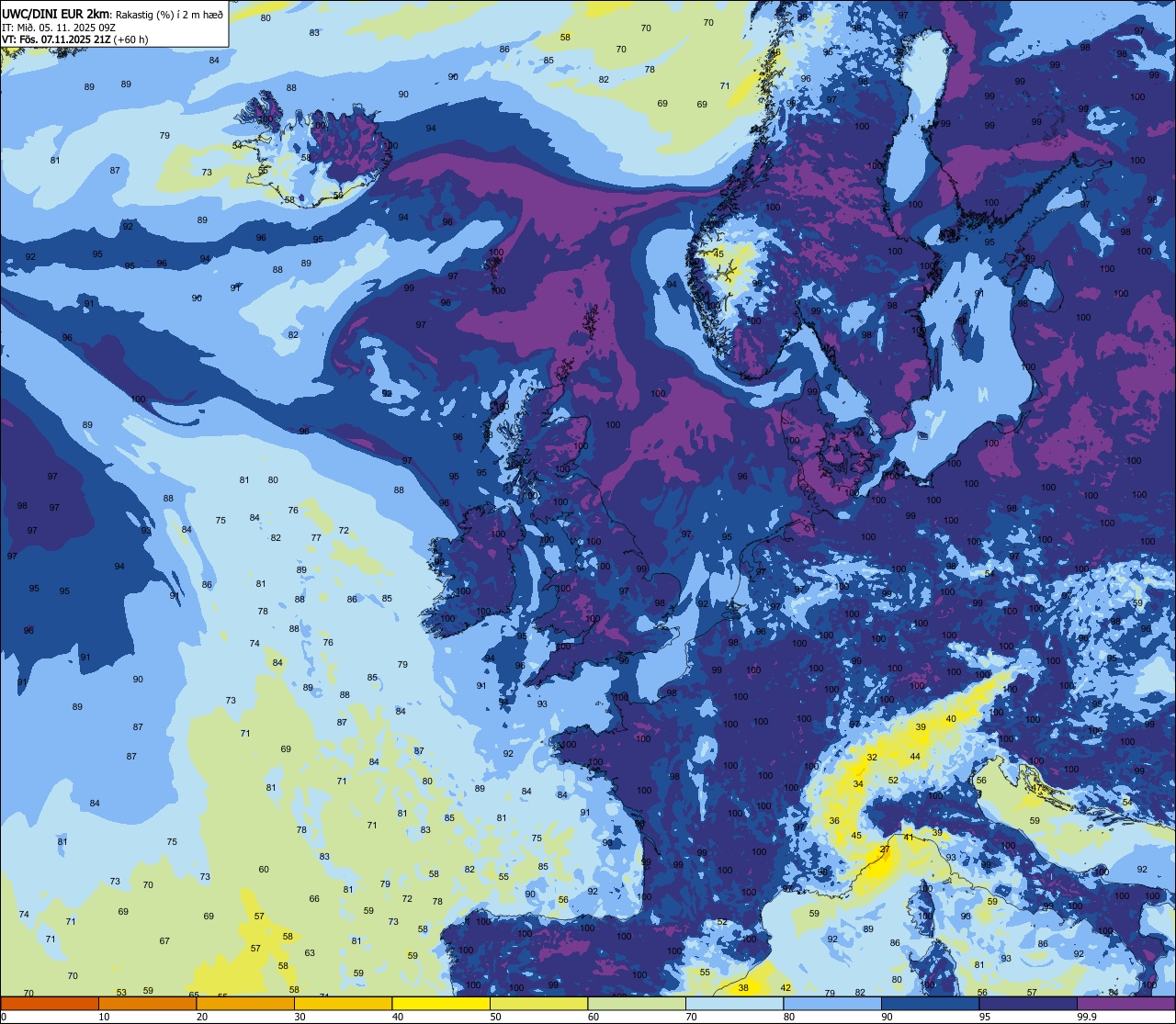Click the legend scale label 40

point(398,1017)
